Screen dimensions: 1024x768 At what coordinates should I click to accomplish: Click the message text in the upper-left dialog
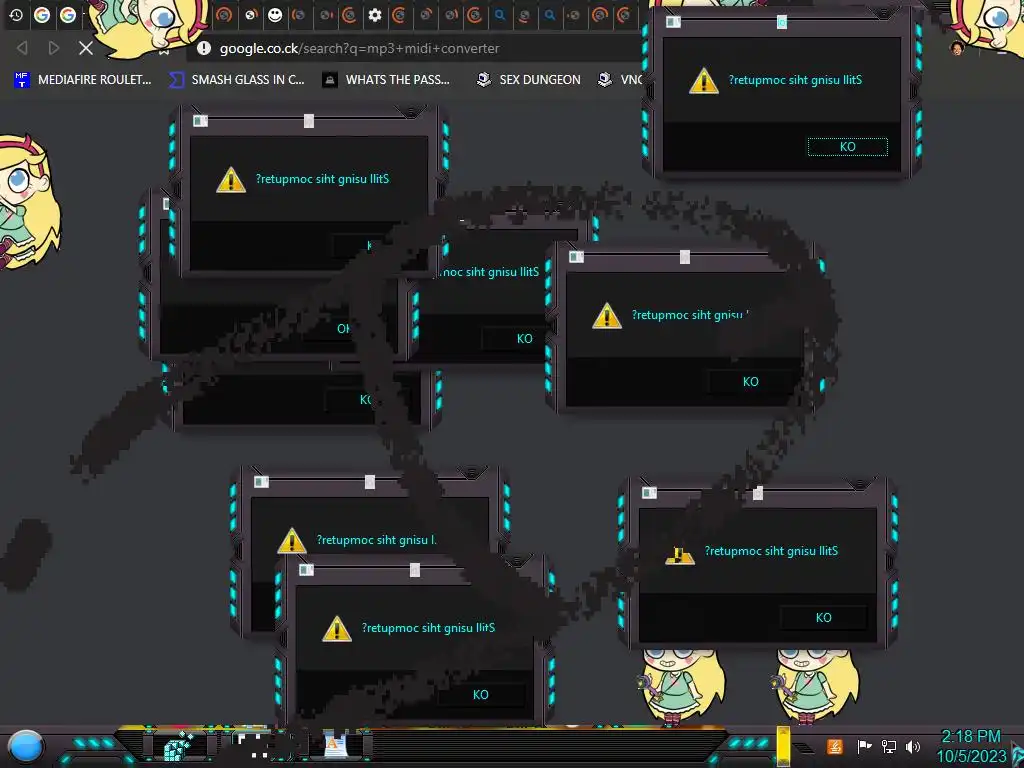click(x=323, y=179)
